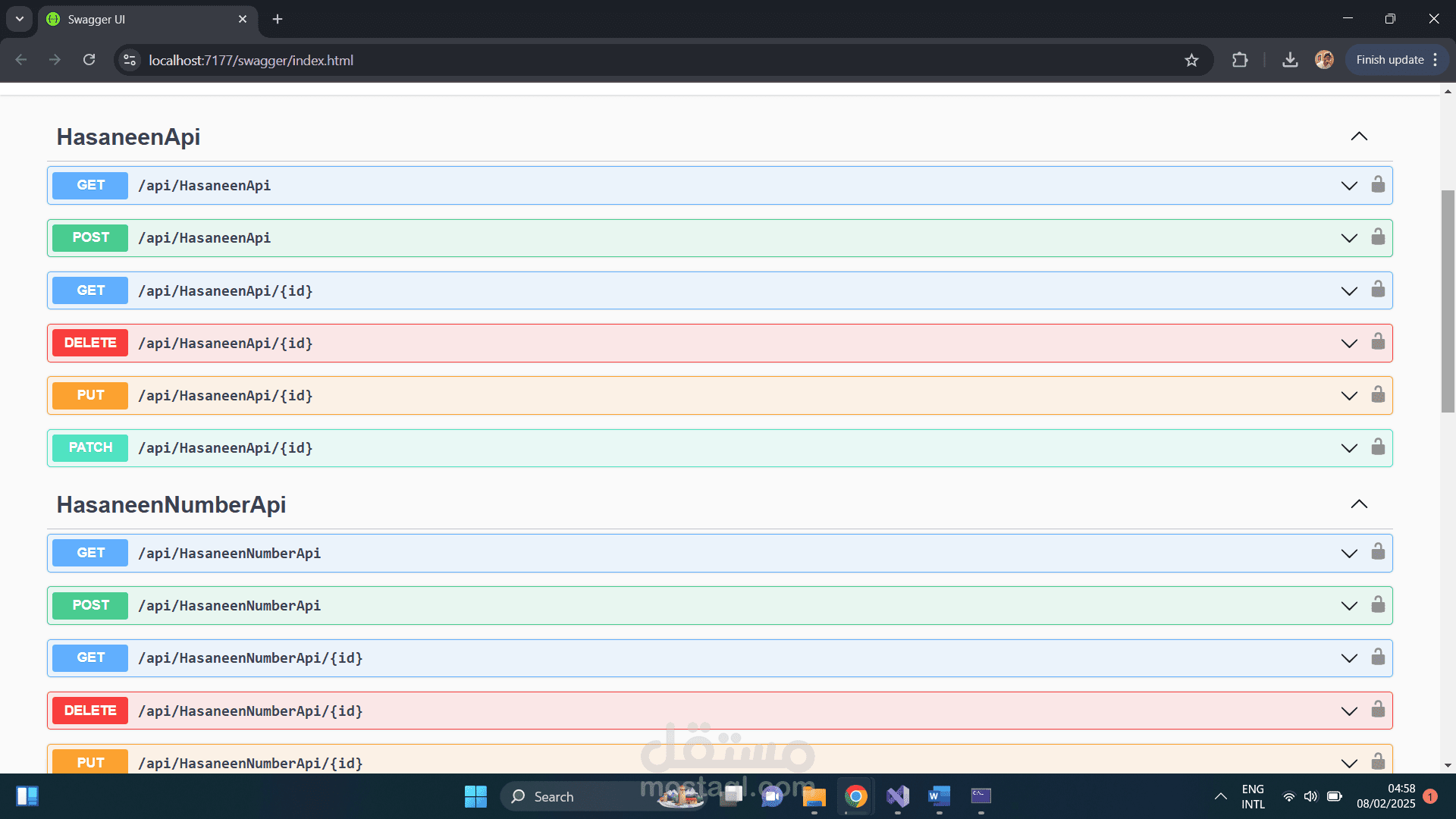Expand GET /api/HasaneenNumberApi with its chevron
Screen dimensions: 1456x819
click(x=1349, y=554)
